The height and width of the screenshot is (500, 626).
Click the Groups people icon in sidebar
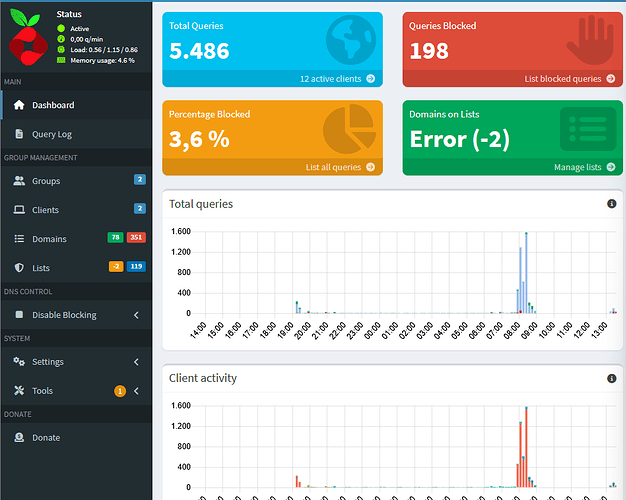[19, 181]
